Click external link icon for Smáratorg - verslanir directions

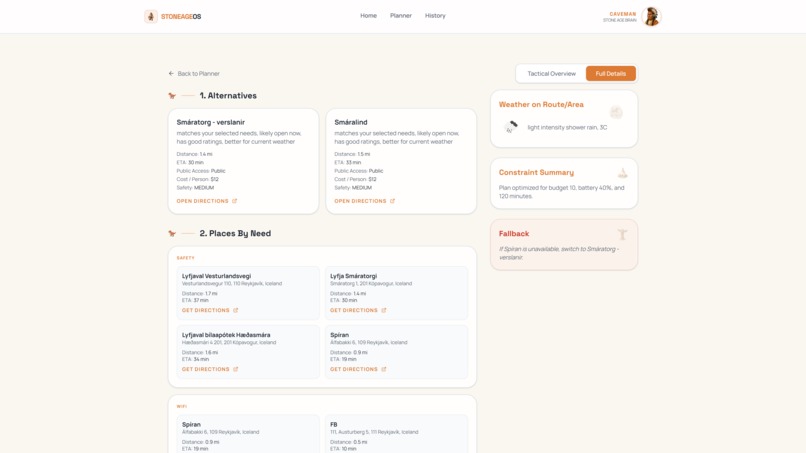point(234,201)
